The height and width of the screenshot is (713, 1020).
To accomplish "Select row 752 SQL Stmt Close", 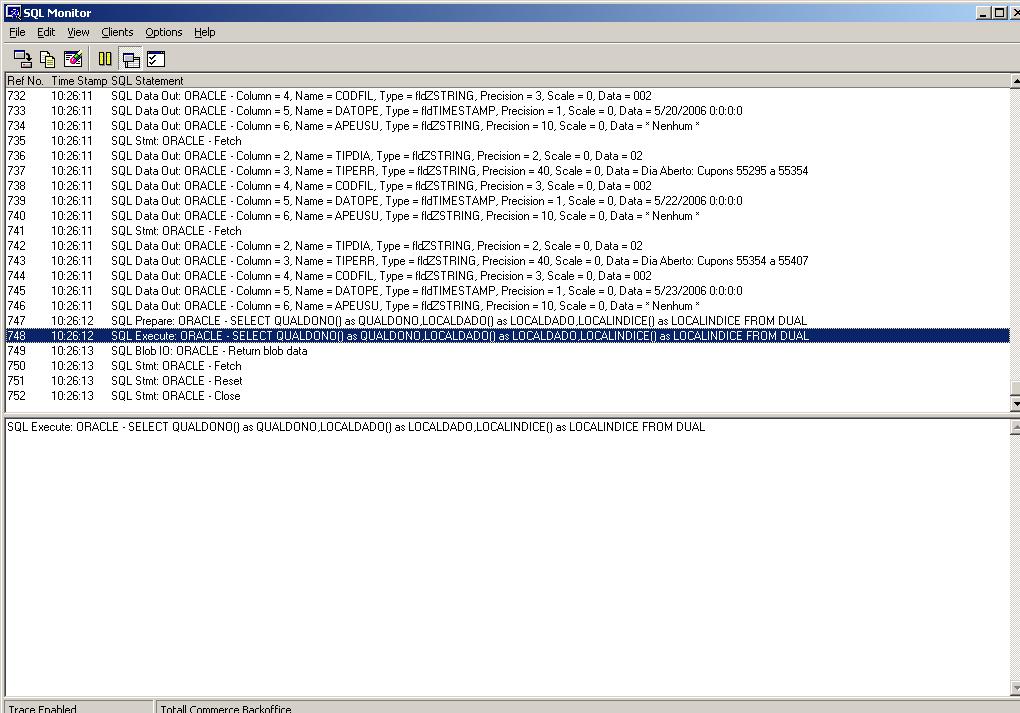I will pyautogui.click(x=507, y=395).
